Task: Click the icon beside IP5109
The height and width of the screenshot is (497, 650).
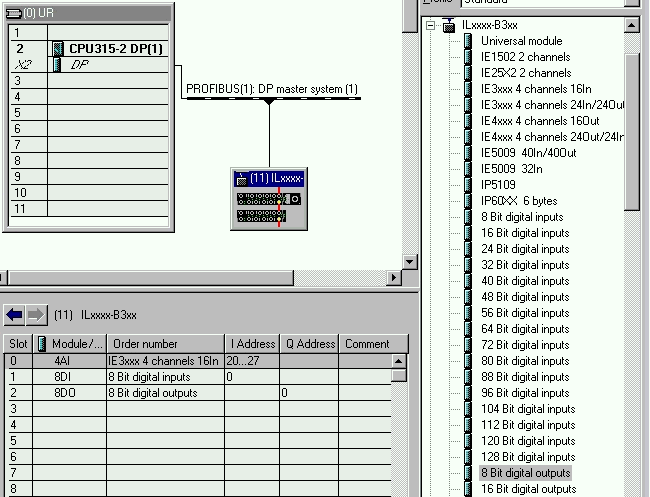Action: (x=468, y=184)
